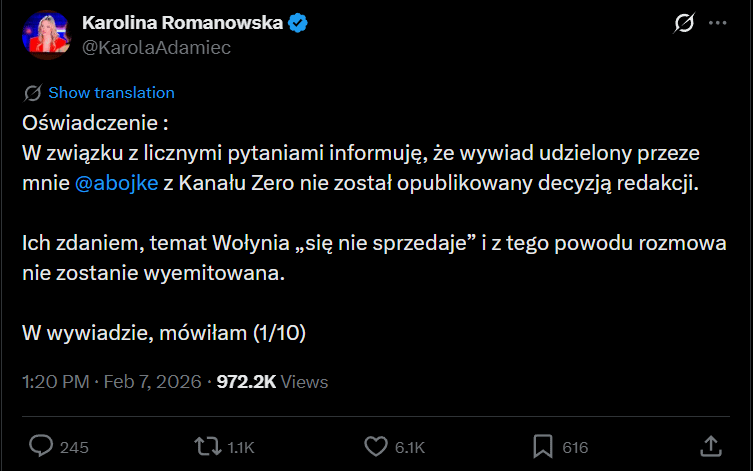753x471 pixels.
Task: Click the Grok icon at top right
Action: click(x=685, y=23)
